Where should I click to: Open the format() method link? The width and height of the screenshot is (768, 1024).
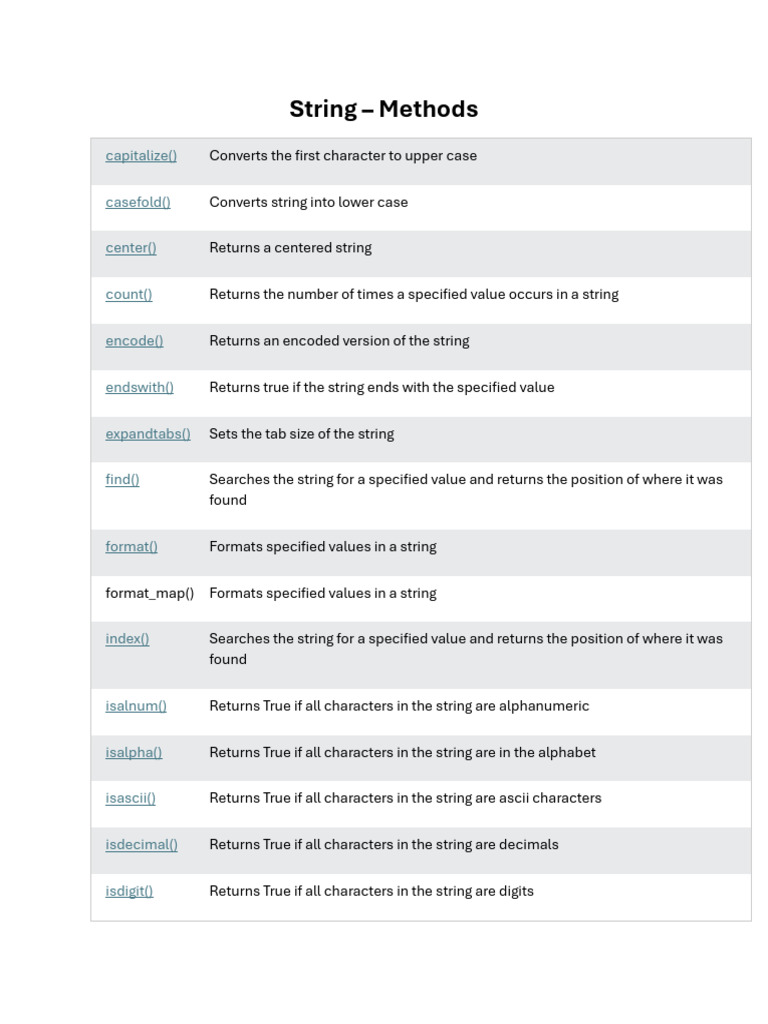(131, 547)
